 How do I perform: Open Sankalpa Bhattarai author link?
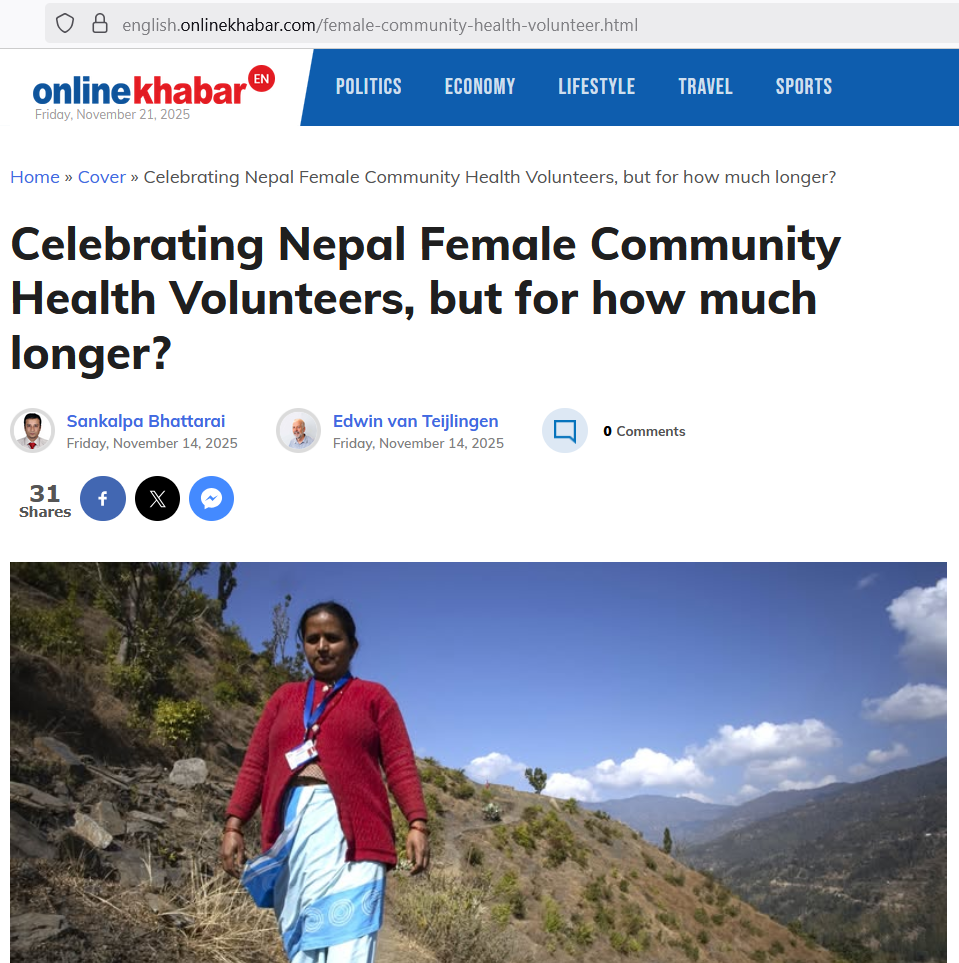146,421
